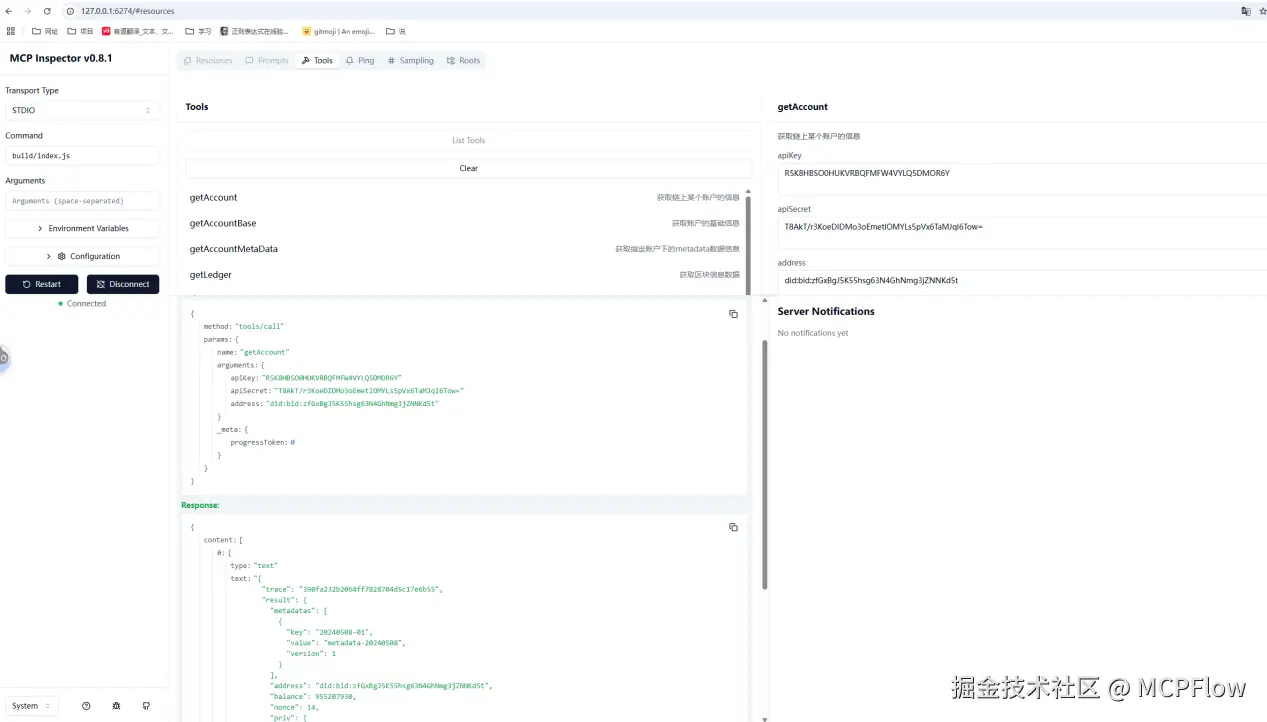Click the Connected status text
The height and width of the screenshot is (722, 1267).
tap(86, 304)
